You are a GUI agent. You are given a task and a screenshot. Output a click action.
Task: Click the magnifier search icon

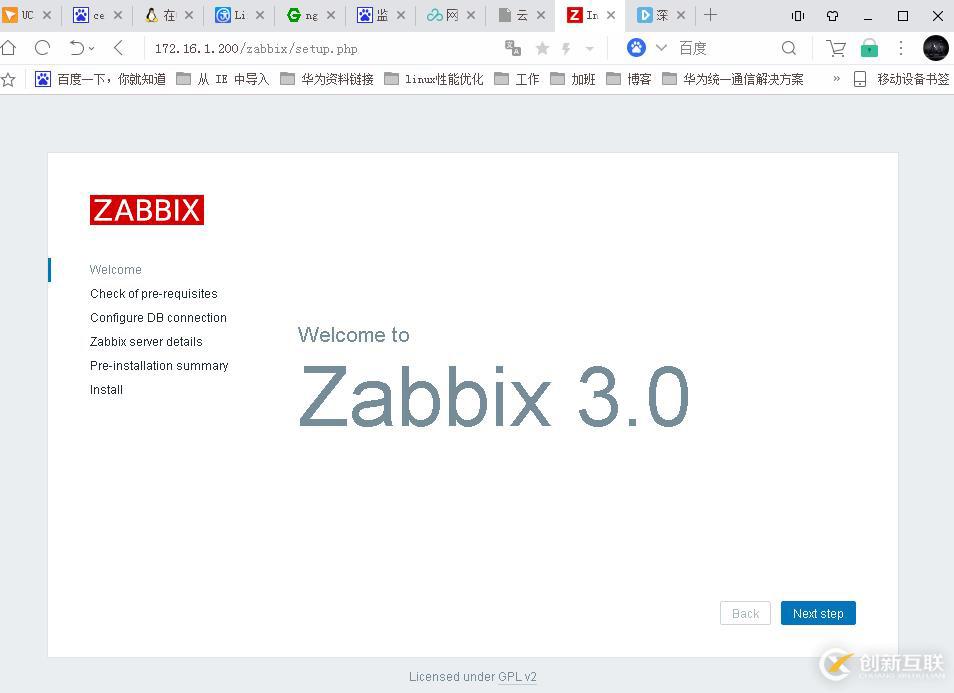789,48
